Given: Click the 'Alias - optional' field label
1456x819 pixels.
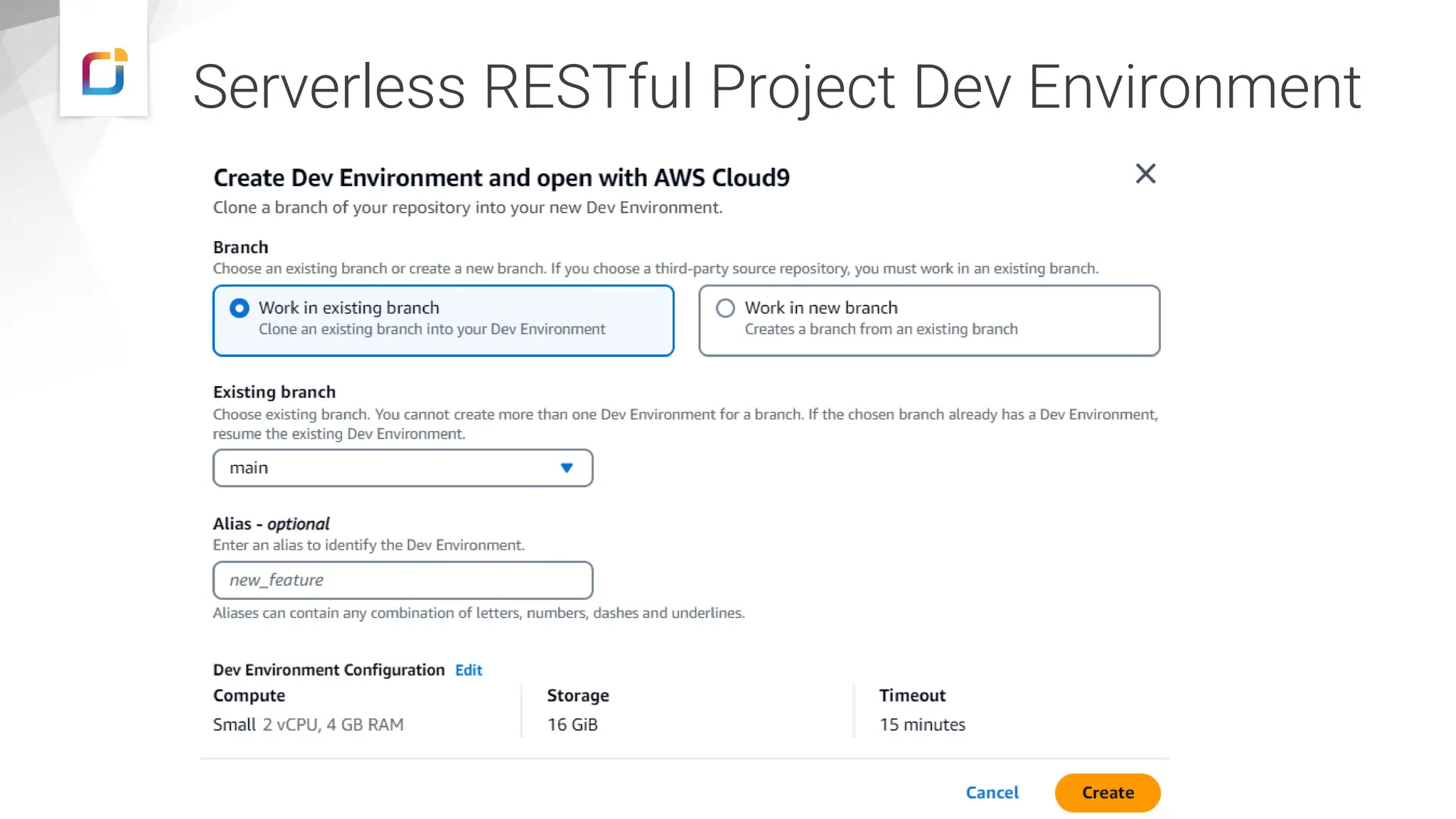Looking at the screenshot, I should point(271,524).
